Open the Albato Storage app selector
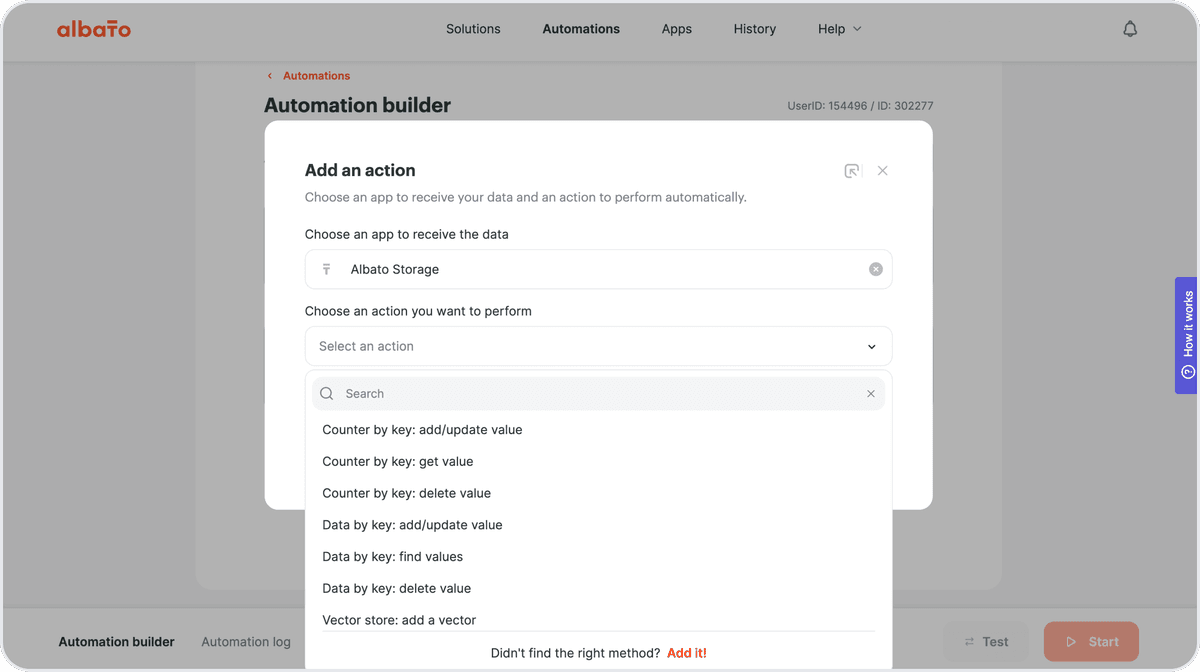 pyautogui.click(x=598, y=269)
